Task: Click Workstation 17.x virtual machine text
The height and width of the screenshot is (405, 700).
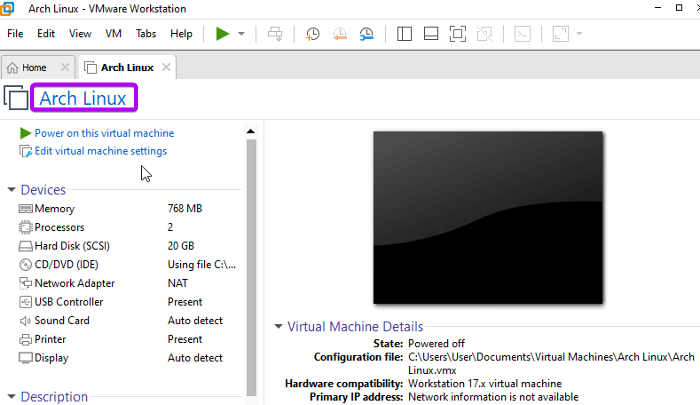Action: tap(485, 384)
